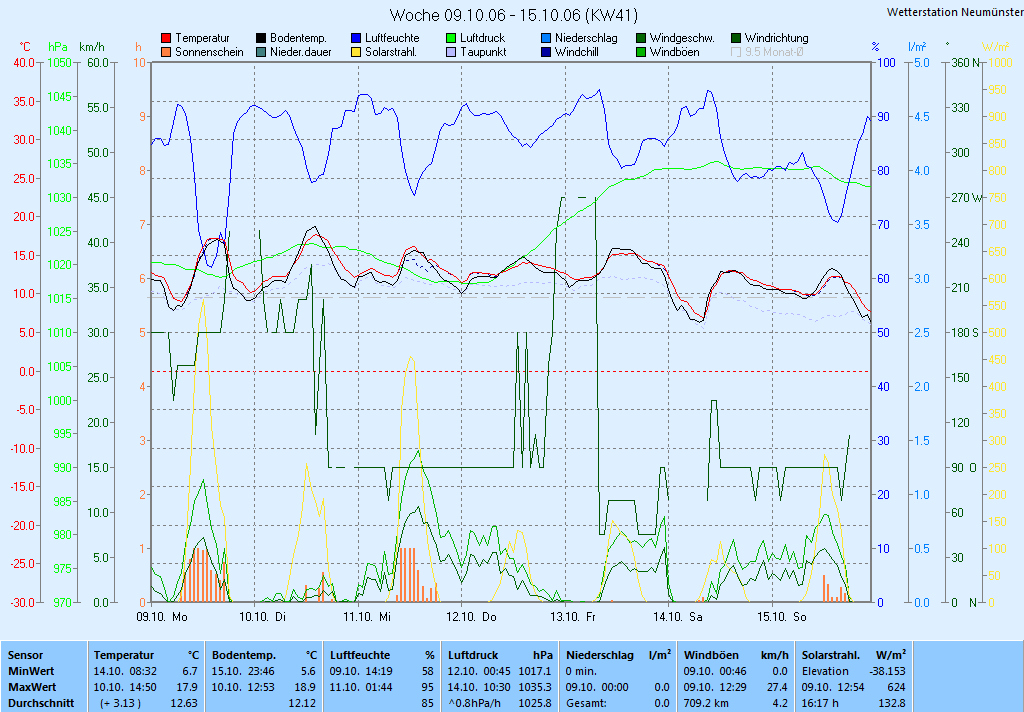Click the 11.10. 01:44 Luftfeuchte time
Image resolution: width=1024 pixels, height=712 pixels.
[361, 688]
